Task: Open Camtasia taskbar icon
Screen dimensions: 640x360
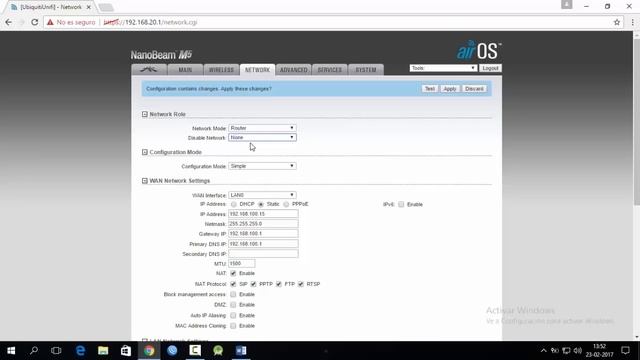Action: (195, 351)
